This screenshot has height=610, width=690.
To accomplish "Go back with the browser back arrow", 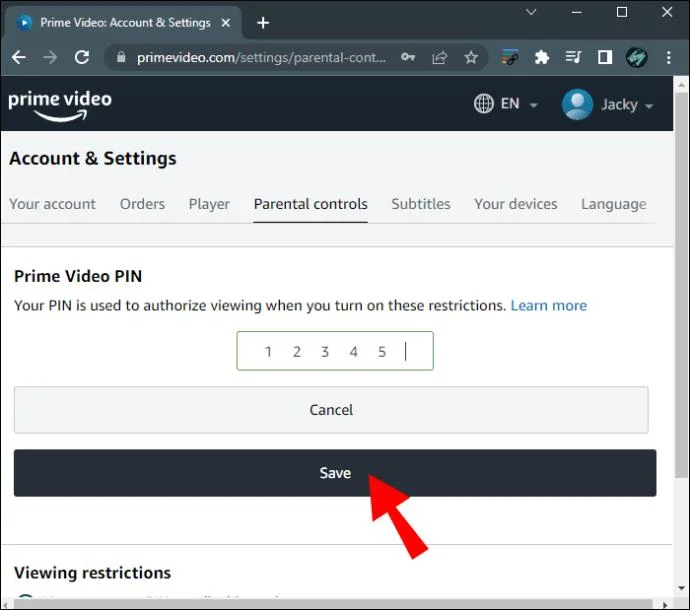I will click(19, 57).
